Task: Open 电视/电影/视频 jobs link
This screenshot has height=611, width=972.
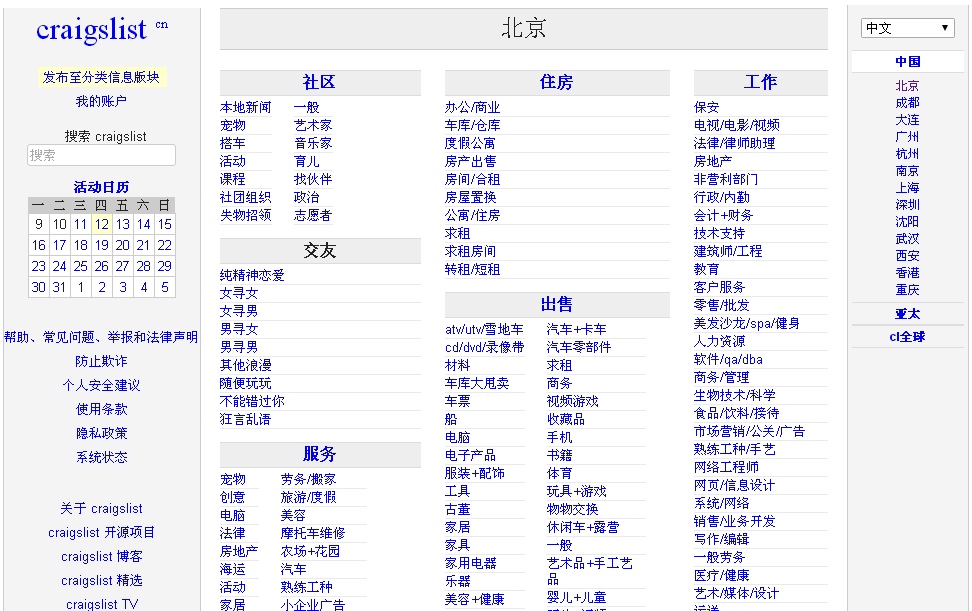Action: pos(737,126)
